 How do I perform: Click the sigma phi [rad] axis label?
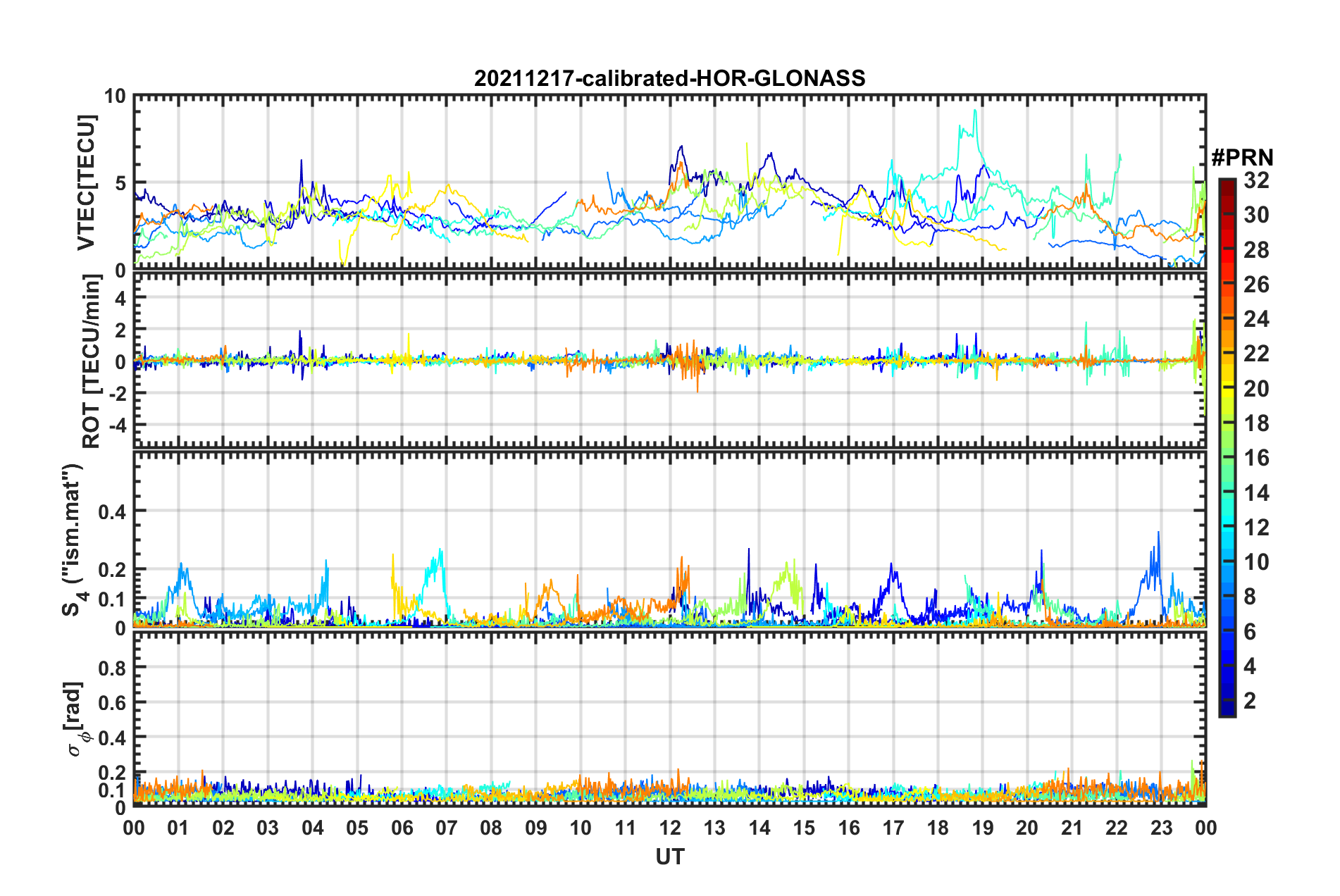(75, 718)
